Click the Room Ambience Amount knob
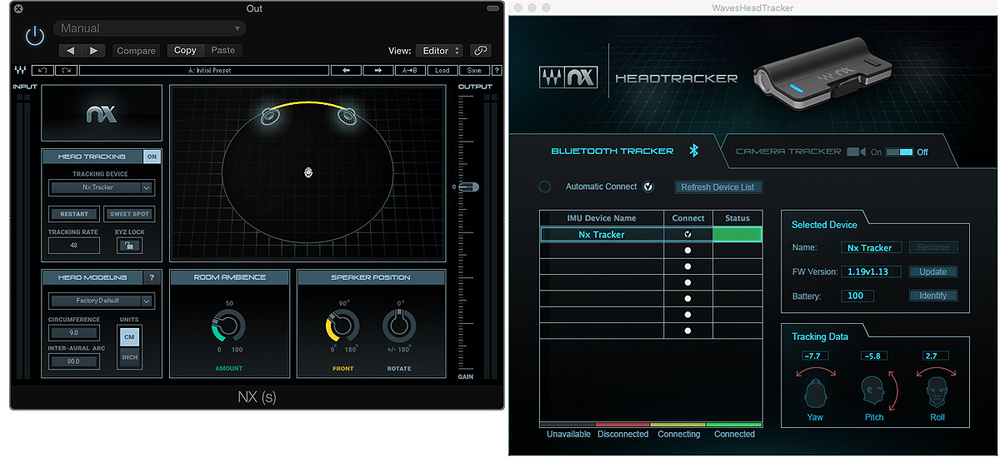This screenshot has height=458, width=1000. pyautogui.click(x=229, y=326)
